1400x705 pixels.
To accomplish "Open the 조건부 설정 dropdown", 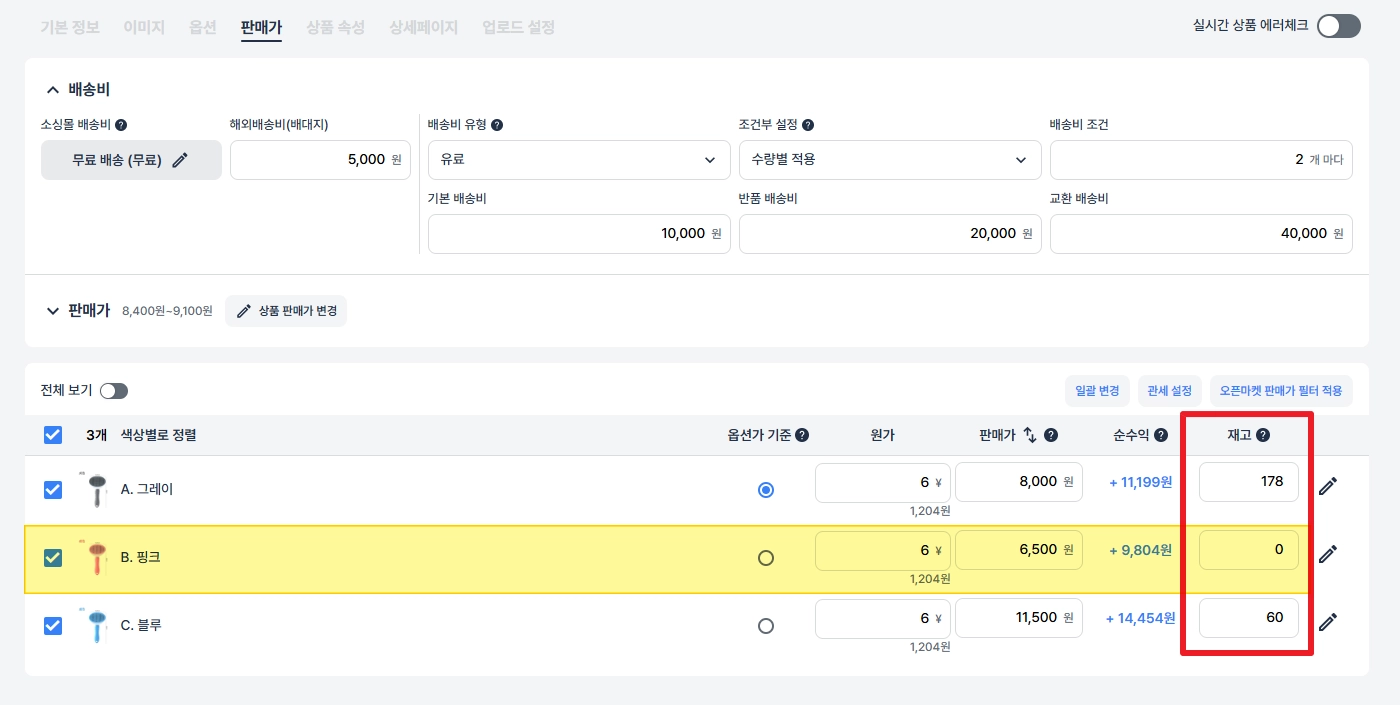I will coord(890,159).
